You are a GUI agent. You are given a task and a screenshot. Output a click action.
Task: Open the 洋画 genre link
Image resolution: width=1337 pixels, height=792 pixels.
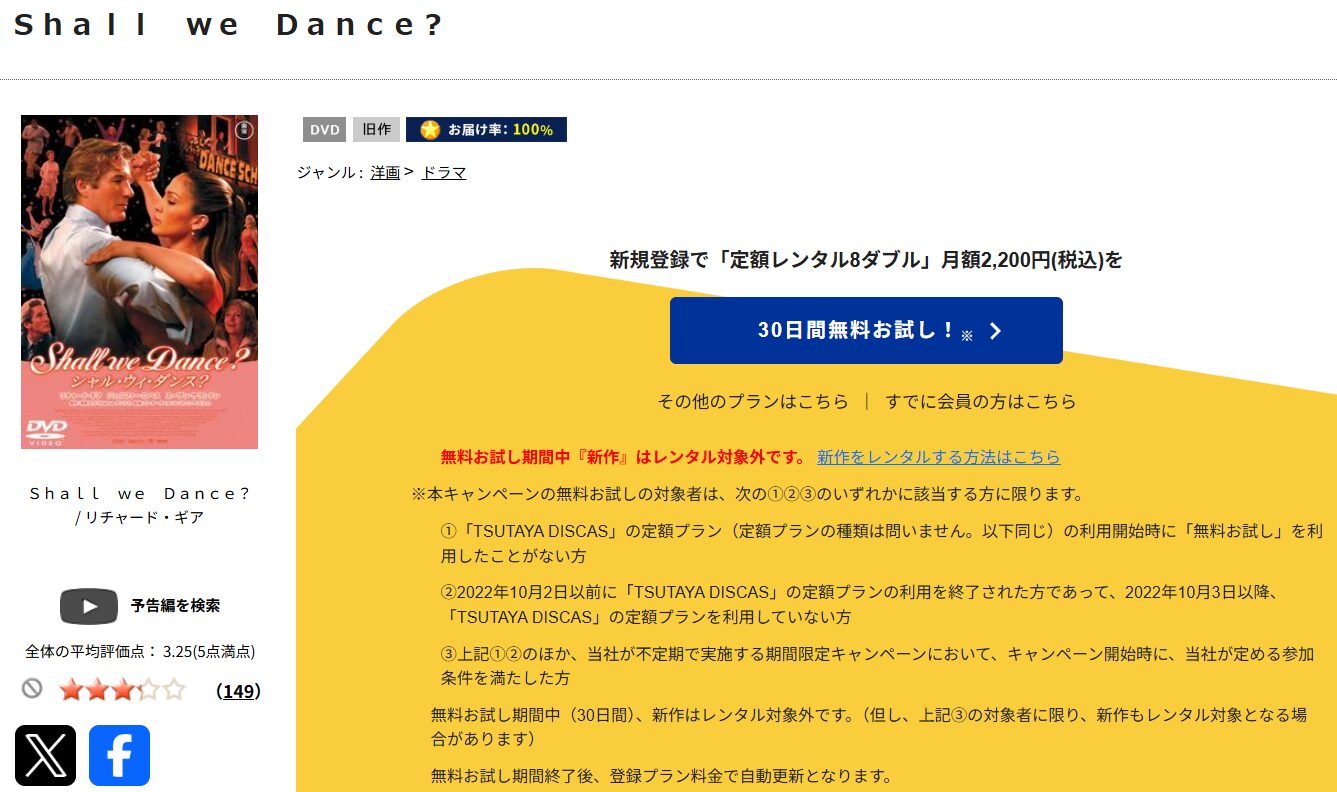385,172
